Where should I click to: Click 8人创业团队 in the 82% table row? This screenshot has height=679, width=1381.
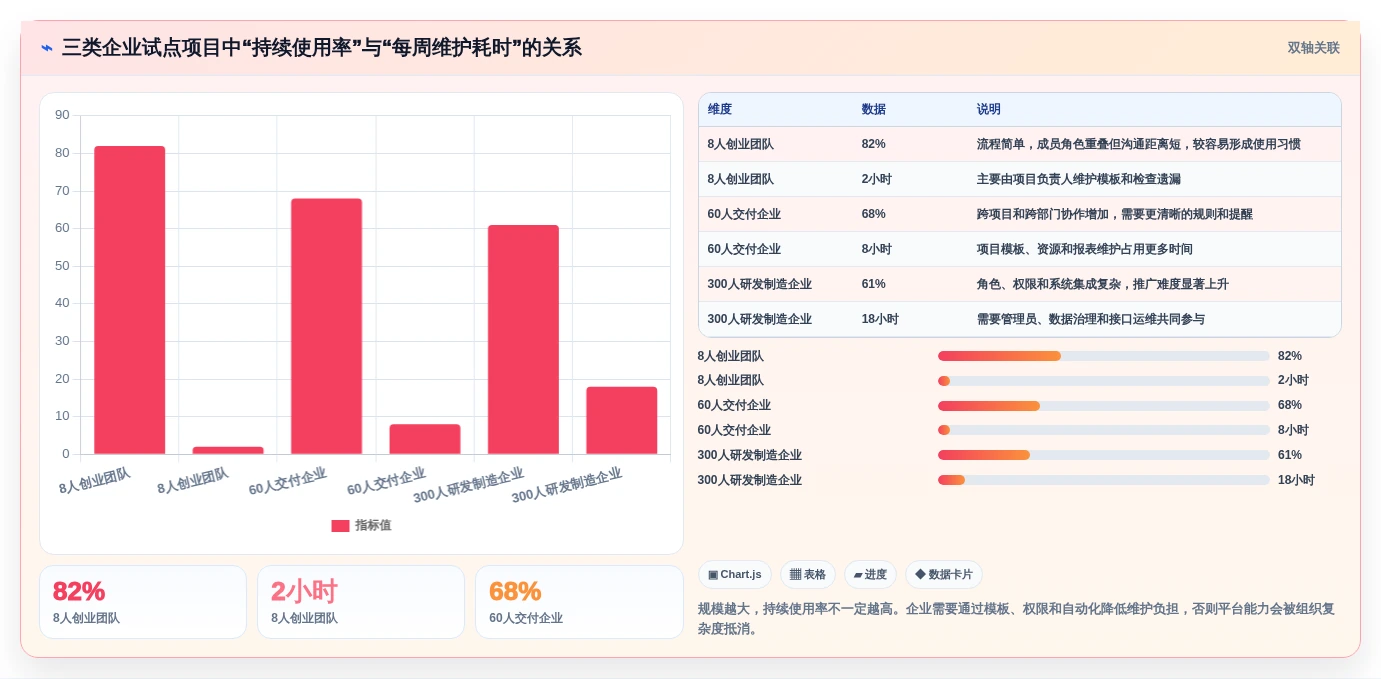(741, 144)
